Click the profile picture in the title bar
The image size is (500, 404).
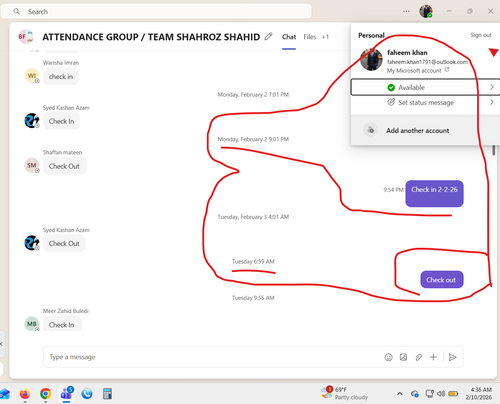(426, 11)
